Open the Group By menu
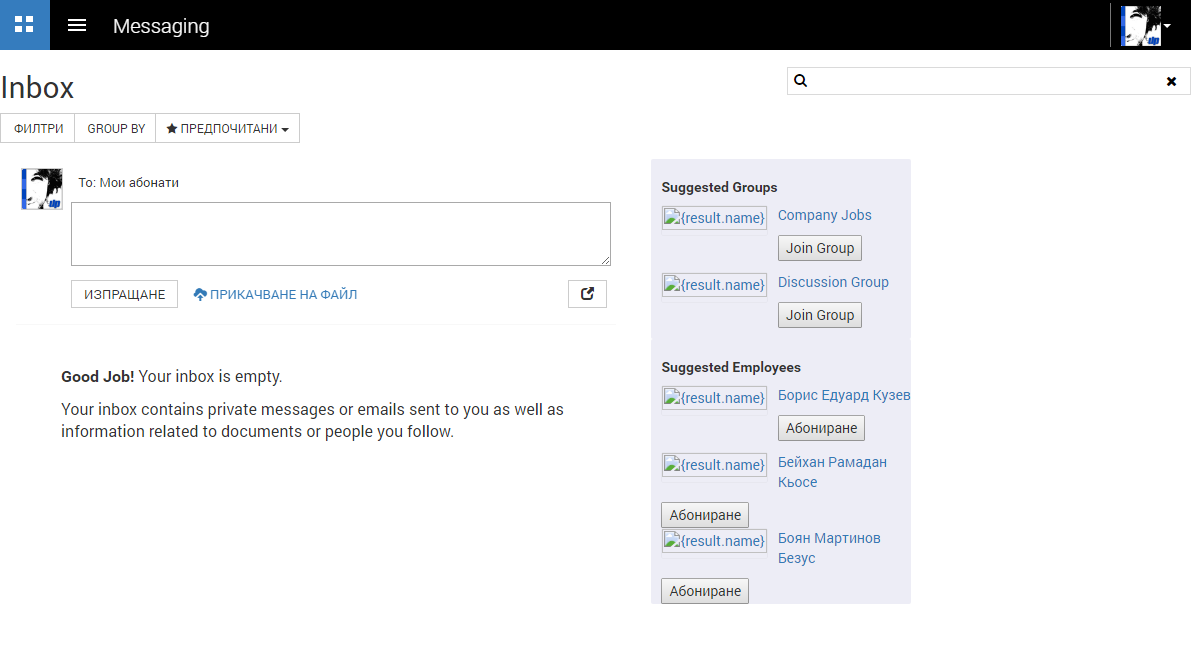Viewport: 1191px width, 648px height. (x=116, y=129)
